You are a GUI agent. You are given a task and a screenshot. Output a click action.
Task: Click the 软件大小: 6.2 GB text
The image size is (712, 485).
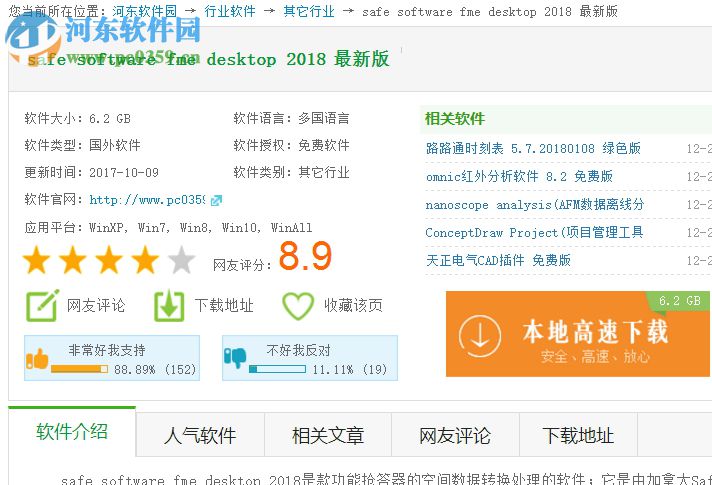pyautogui.click(x=78, y=119)
